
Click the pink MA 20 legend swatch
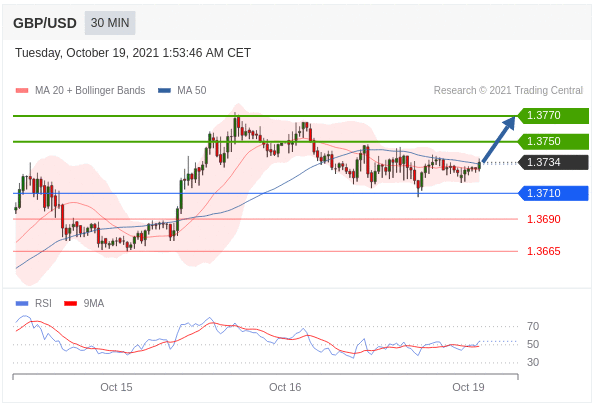(x=22, y=91)
